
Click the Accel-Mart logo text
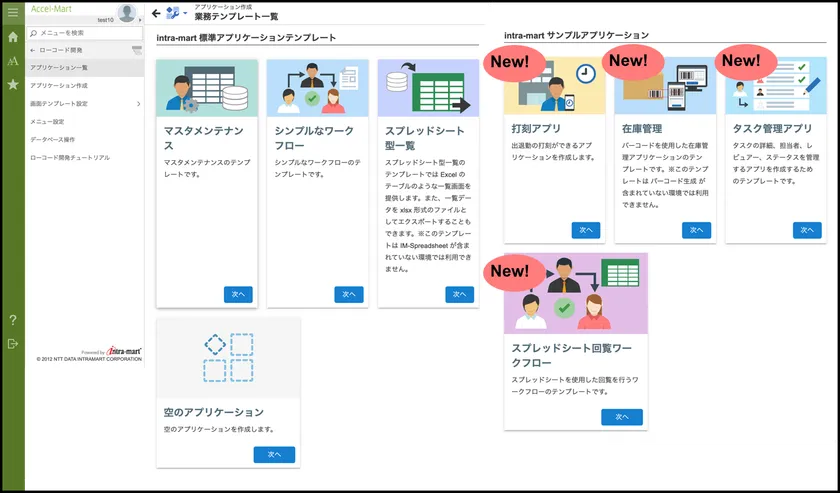pos(51,9)
